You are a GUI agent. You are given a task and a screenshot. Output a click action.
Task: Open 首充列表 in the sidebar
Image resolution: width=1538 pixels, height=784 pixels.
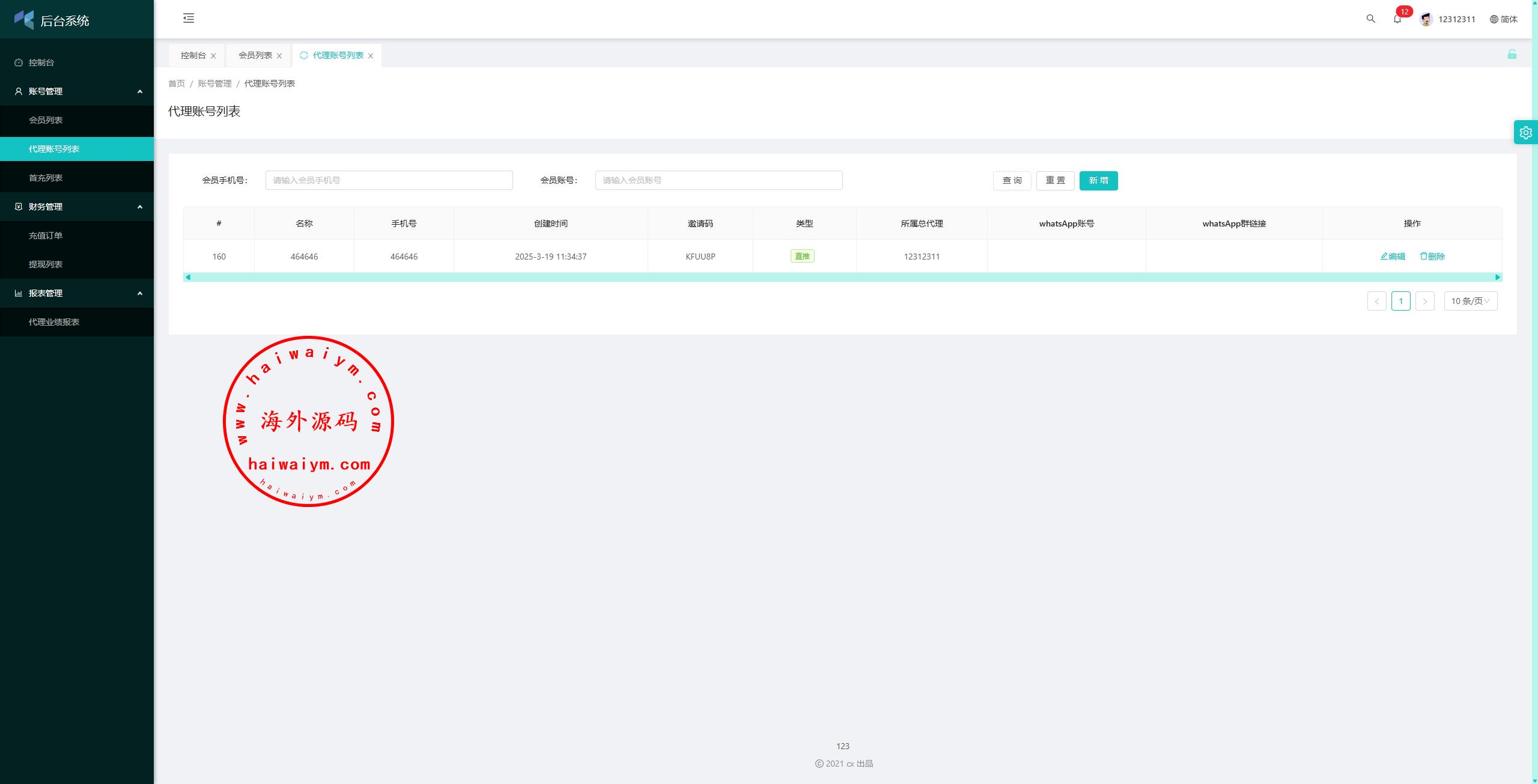pos(46,178)
